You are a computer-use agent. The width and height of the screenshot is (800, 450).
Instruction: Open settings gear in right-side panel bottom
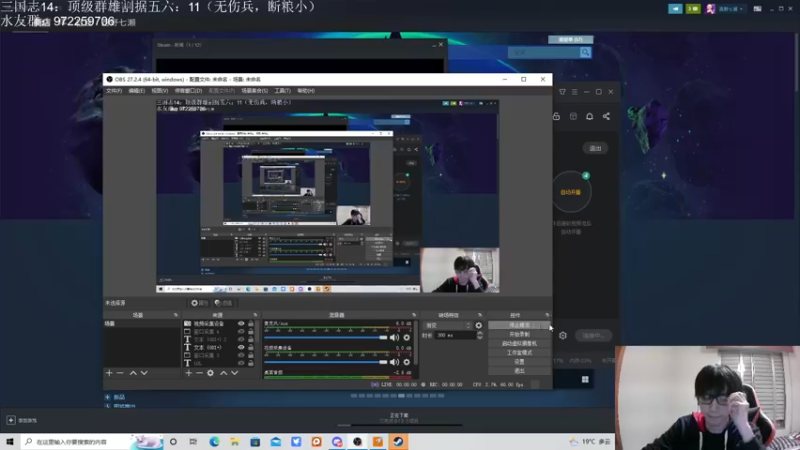563,335
